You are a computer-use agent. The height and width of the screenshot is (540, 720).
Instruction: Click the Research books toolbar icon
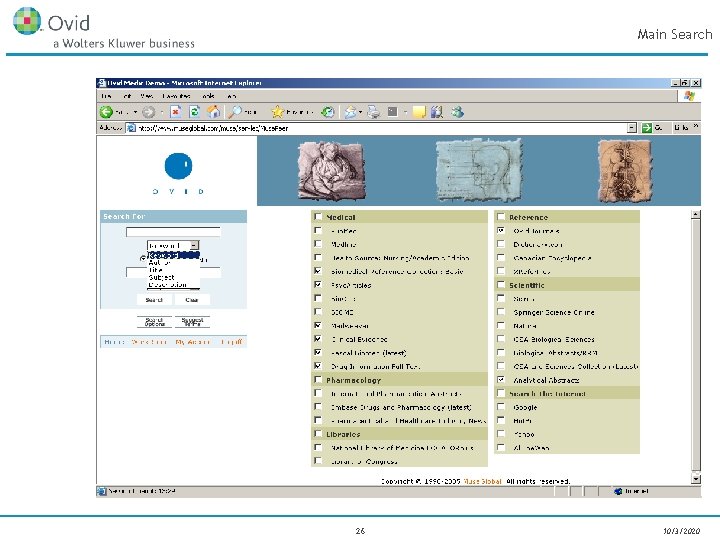coord(437,112)
